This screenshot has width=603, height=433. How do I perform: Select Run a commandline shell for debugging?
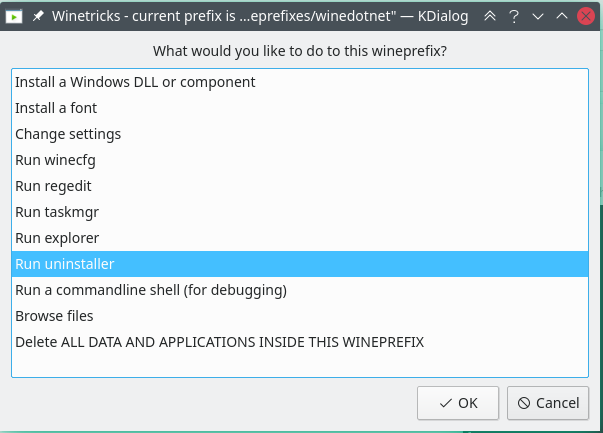point(151,290)
